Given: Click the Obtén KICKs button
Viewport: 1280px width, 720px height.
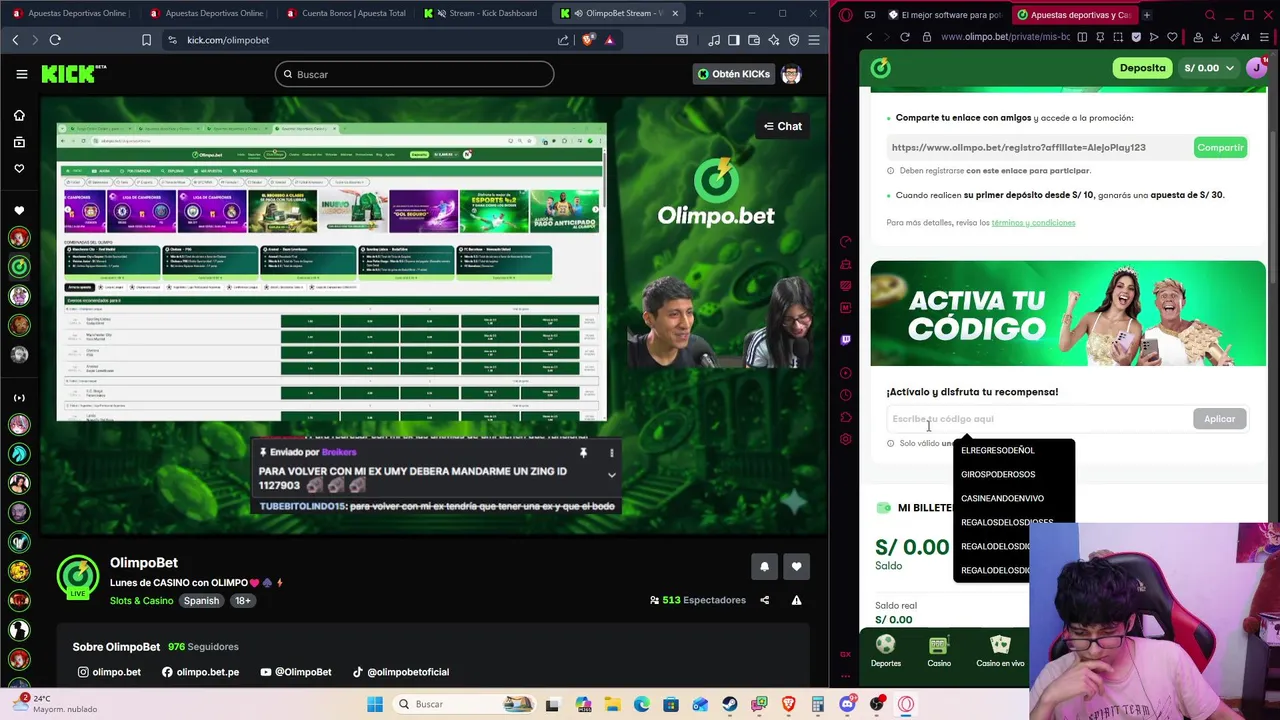Looking at the screenshot, I should tap(733, 74).
